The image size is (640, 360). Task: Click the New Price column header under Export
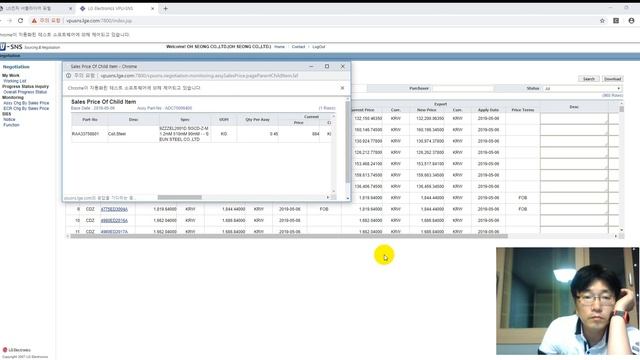426,110
